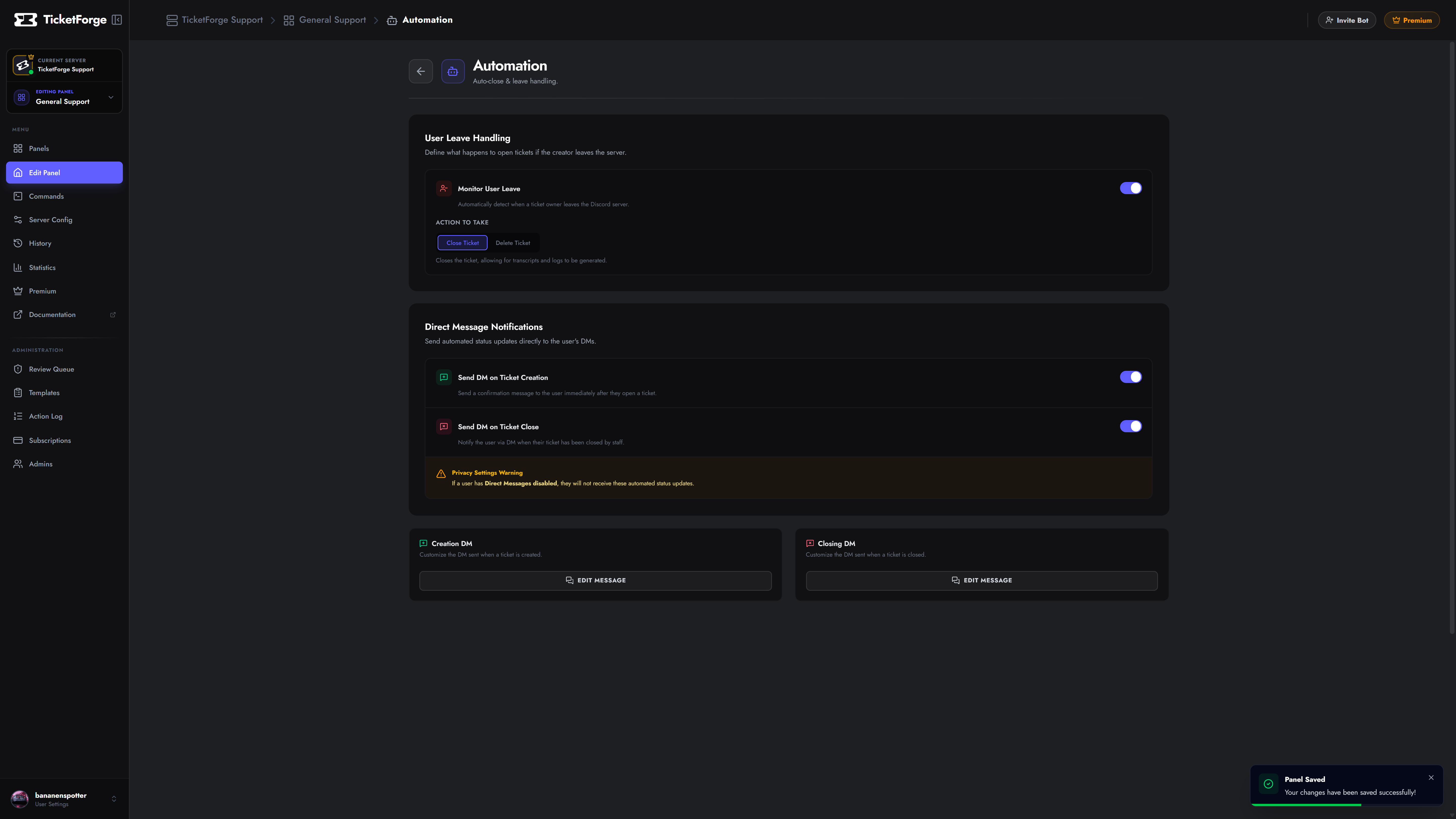Click the Direct Message Notifications heading
The height and width of the screenshot is (819, 1456).
(484, 327)
